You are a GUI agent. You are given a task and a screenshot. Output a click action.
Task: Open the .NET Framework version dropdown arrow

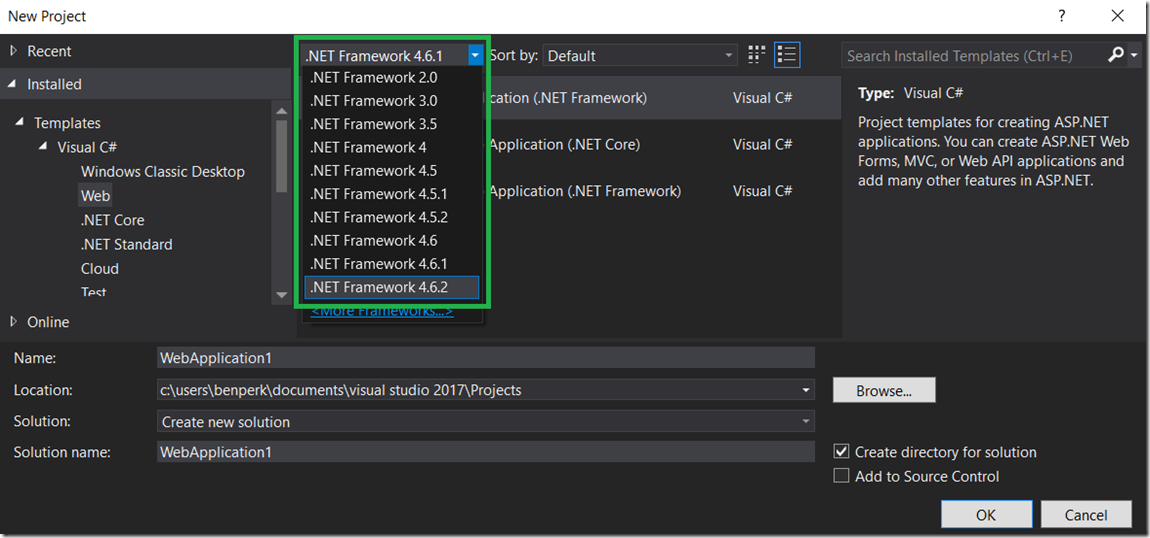(x=476, y=55)
